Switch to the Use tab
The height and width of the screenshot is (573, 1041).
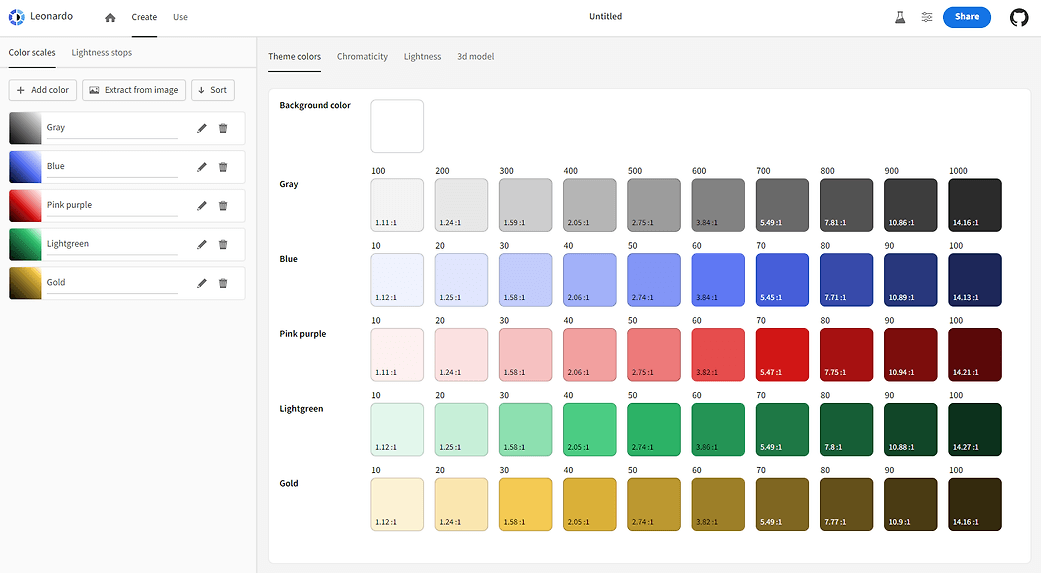tap(181, 17)
